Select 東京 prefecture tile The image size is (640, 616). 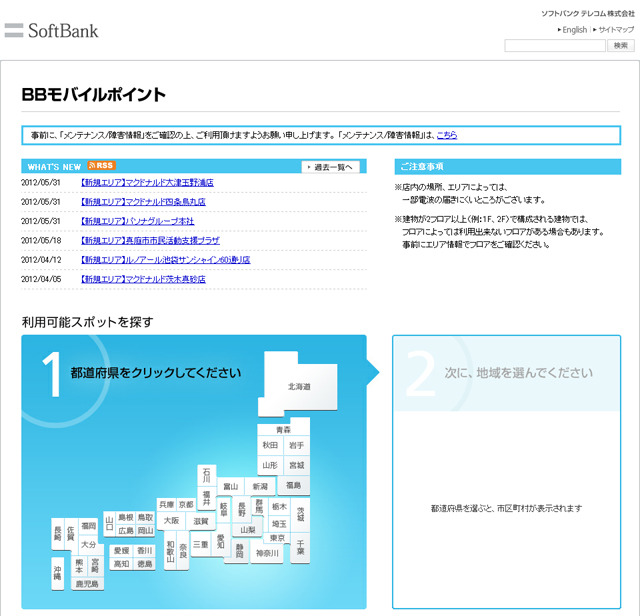click(x=277, y=538)
